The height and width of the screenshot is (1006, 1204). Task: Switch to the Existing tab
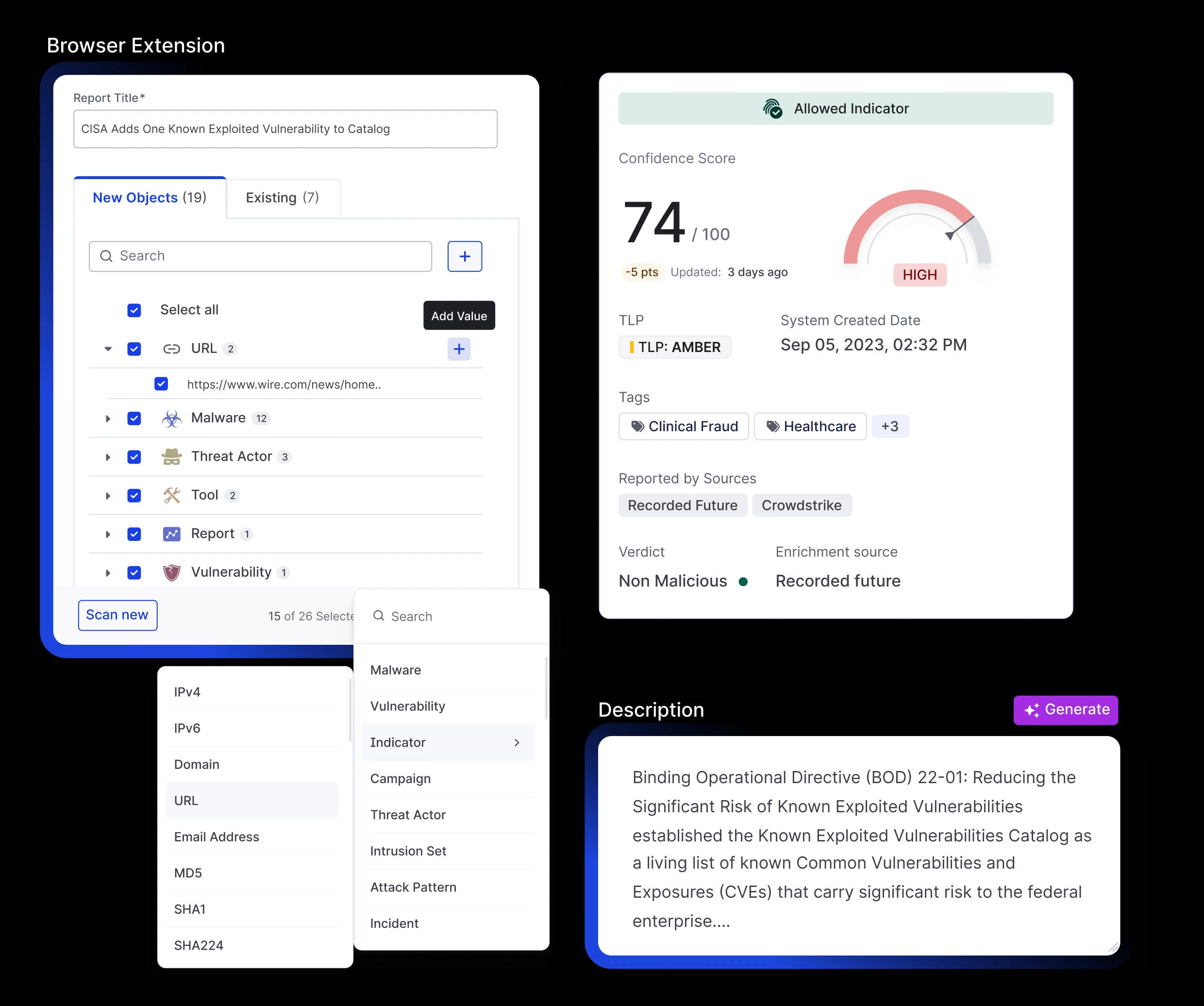[x=283, y=198]
